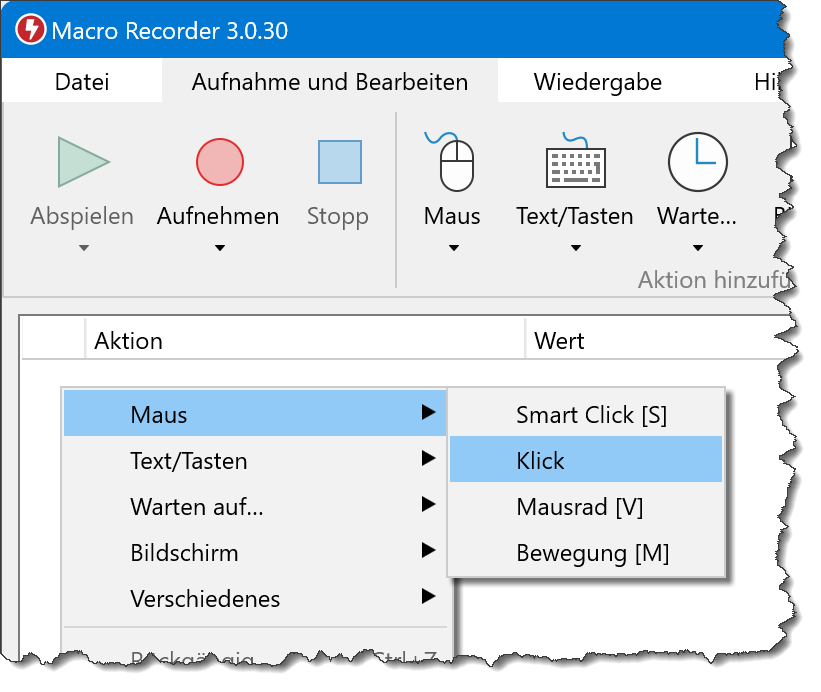The height and width of the screenshot is (692, 821).
Task: Click the Text/Tasten keyboard icon
Action: tap(575, 162)
